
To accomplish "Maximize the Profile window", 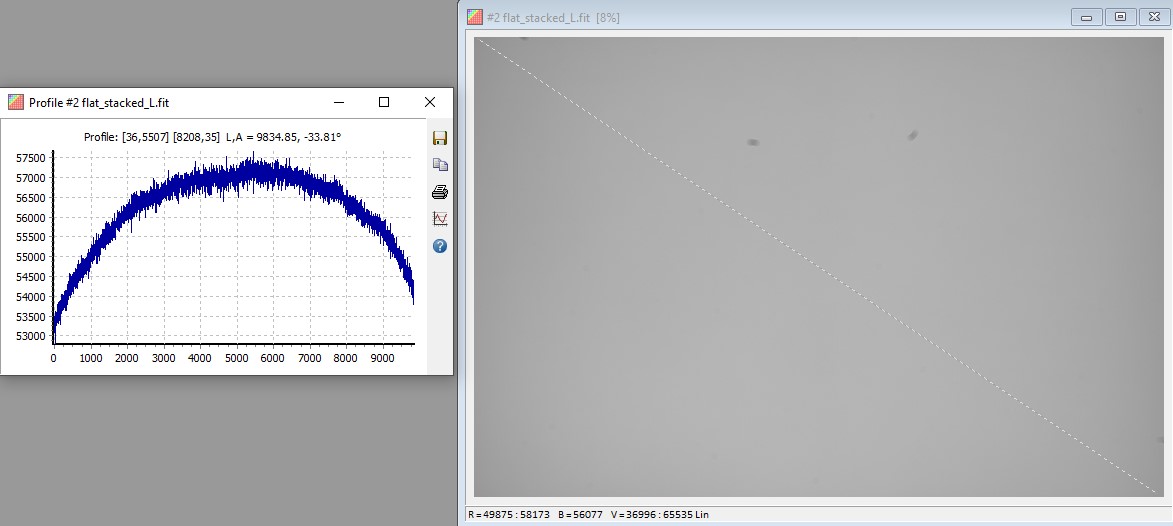I will tap(383, 102).
